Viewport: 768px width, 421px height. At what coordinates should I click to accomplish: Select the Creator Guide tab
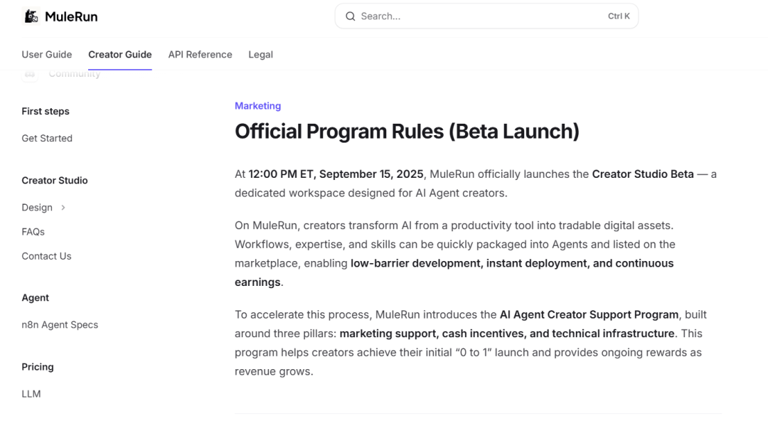click(x=120, y=54)
